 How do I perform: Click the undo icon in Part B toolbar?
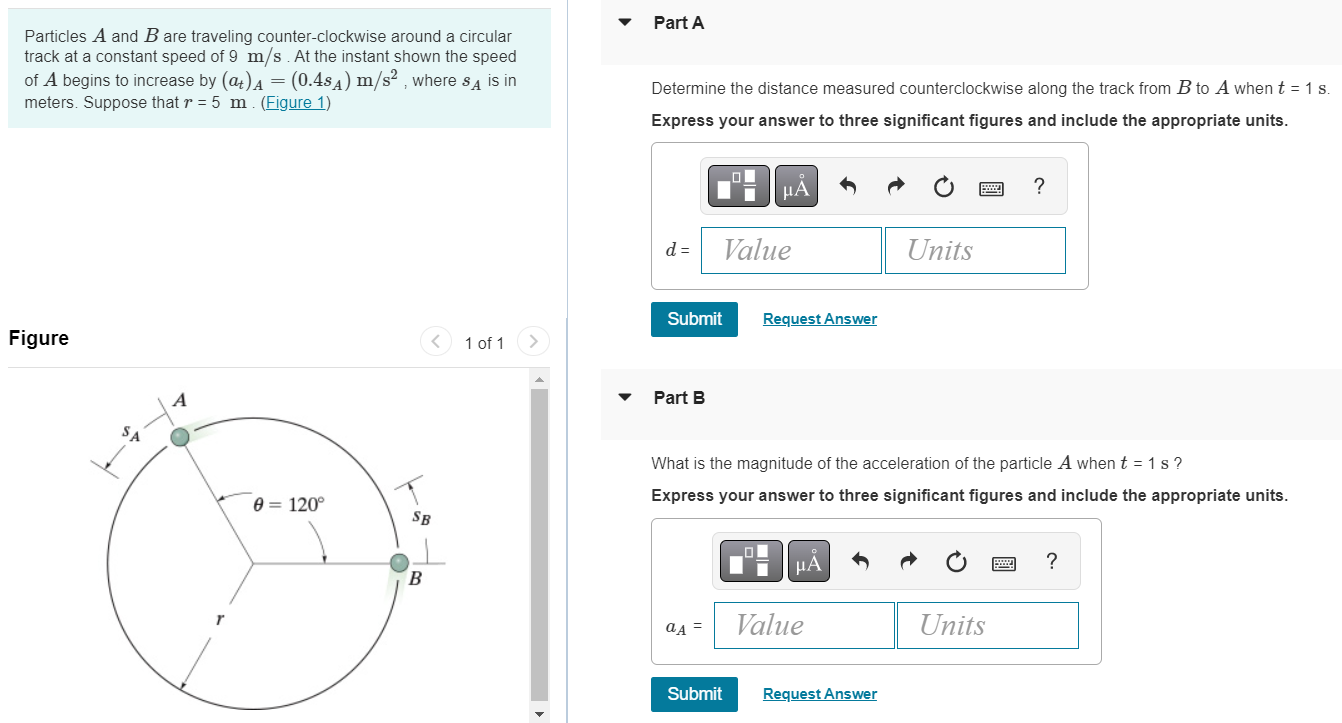(860, 561)
